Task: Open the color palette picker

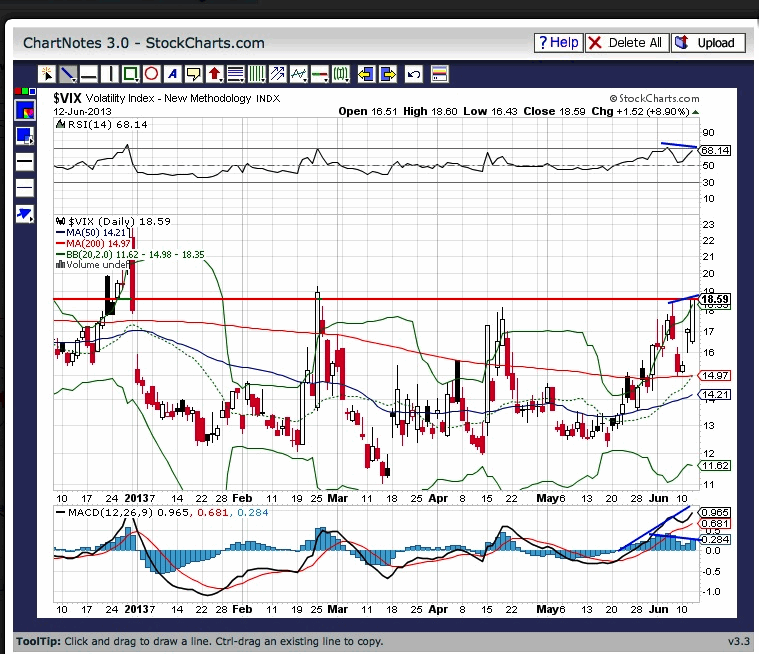Action: [25, 111]
